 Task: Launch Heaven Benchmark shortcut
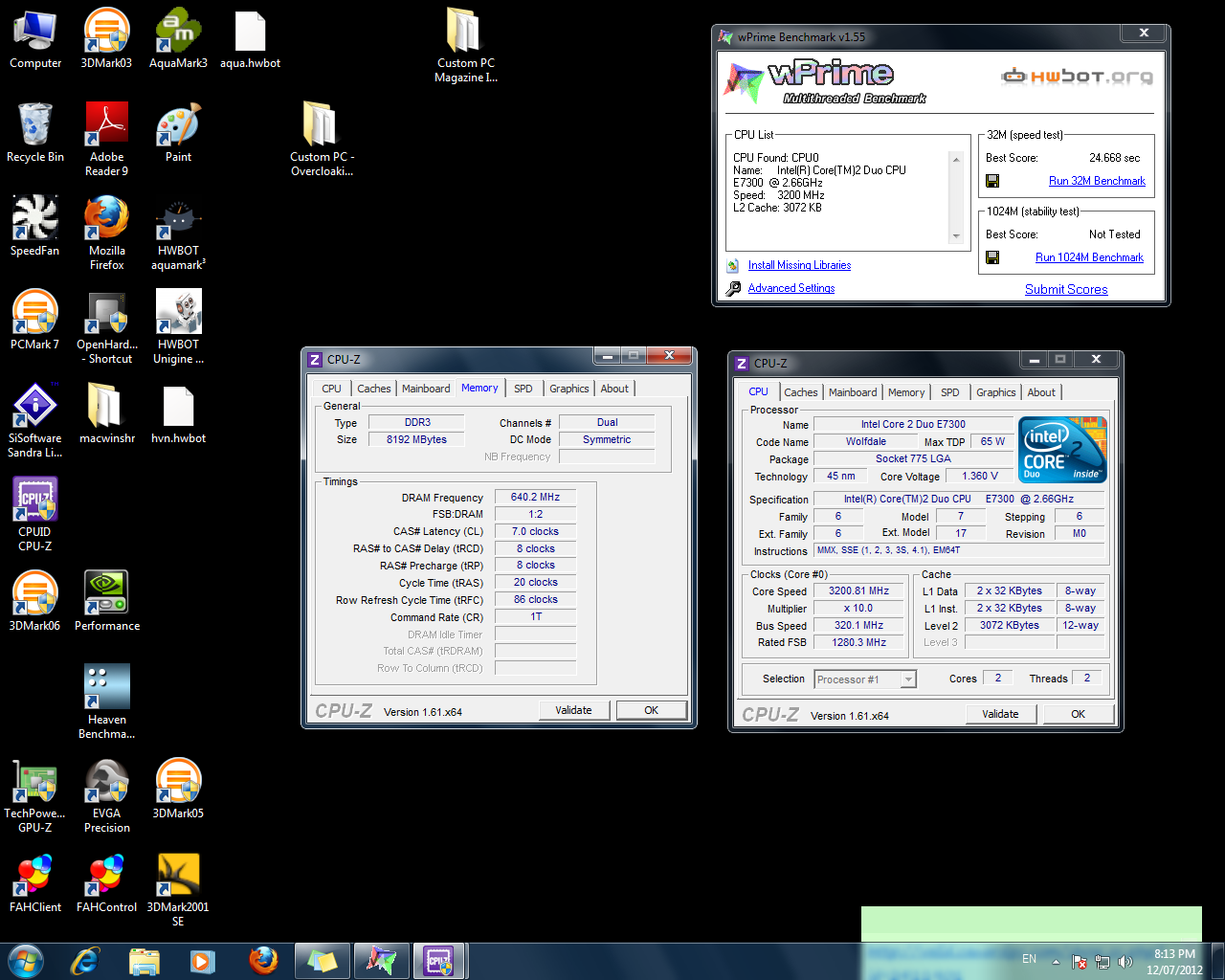point(106,702)
